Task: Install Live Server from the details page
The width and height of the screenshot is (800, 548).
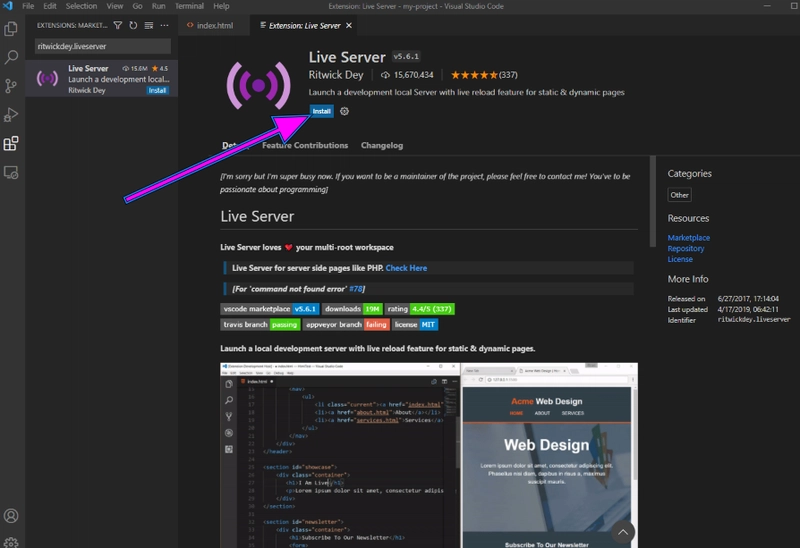Action: click(x=321, y=111)
